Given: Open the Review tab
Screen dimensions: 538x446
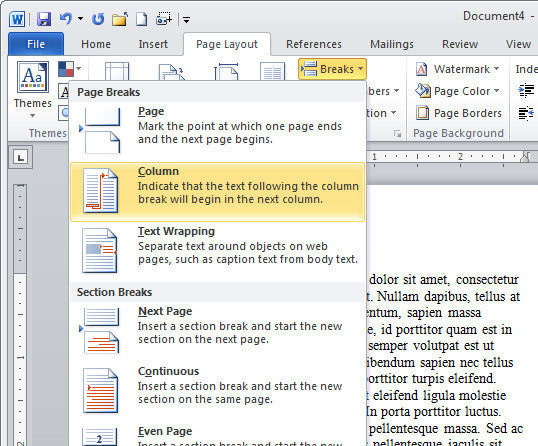Looking at the screenshot, I should (460, 44).
